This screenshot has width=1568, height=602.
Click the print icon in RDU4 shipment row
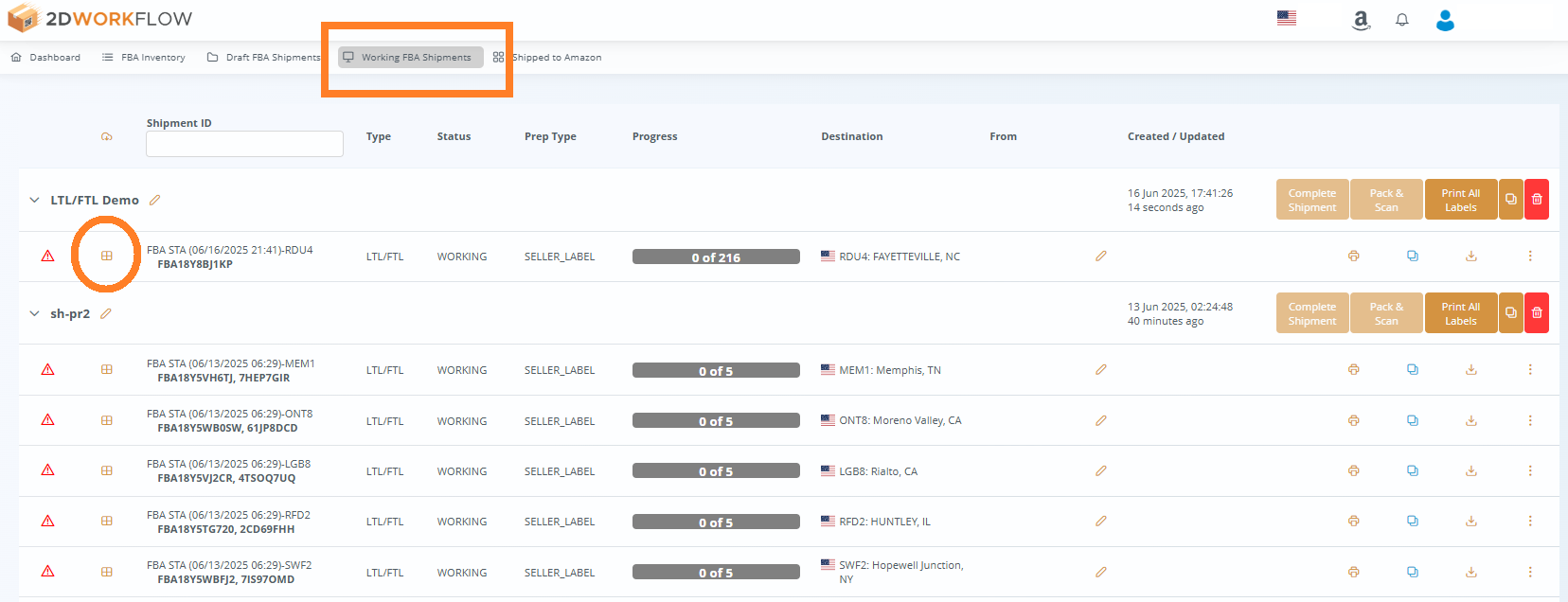coord(1354,256)
